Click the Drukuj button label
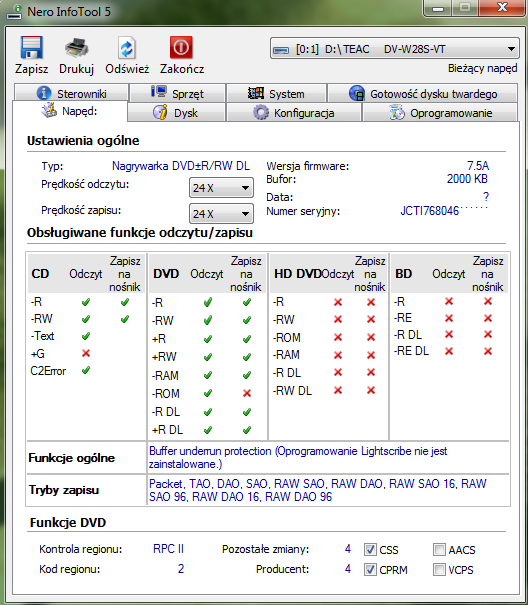Screen dimensions: 528x605 [76, 69]
